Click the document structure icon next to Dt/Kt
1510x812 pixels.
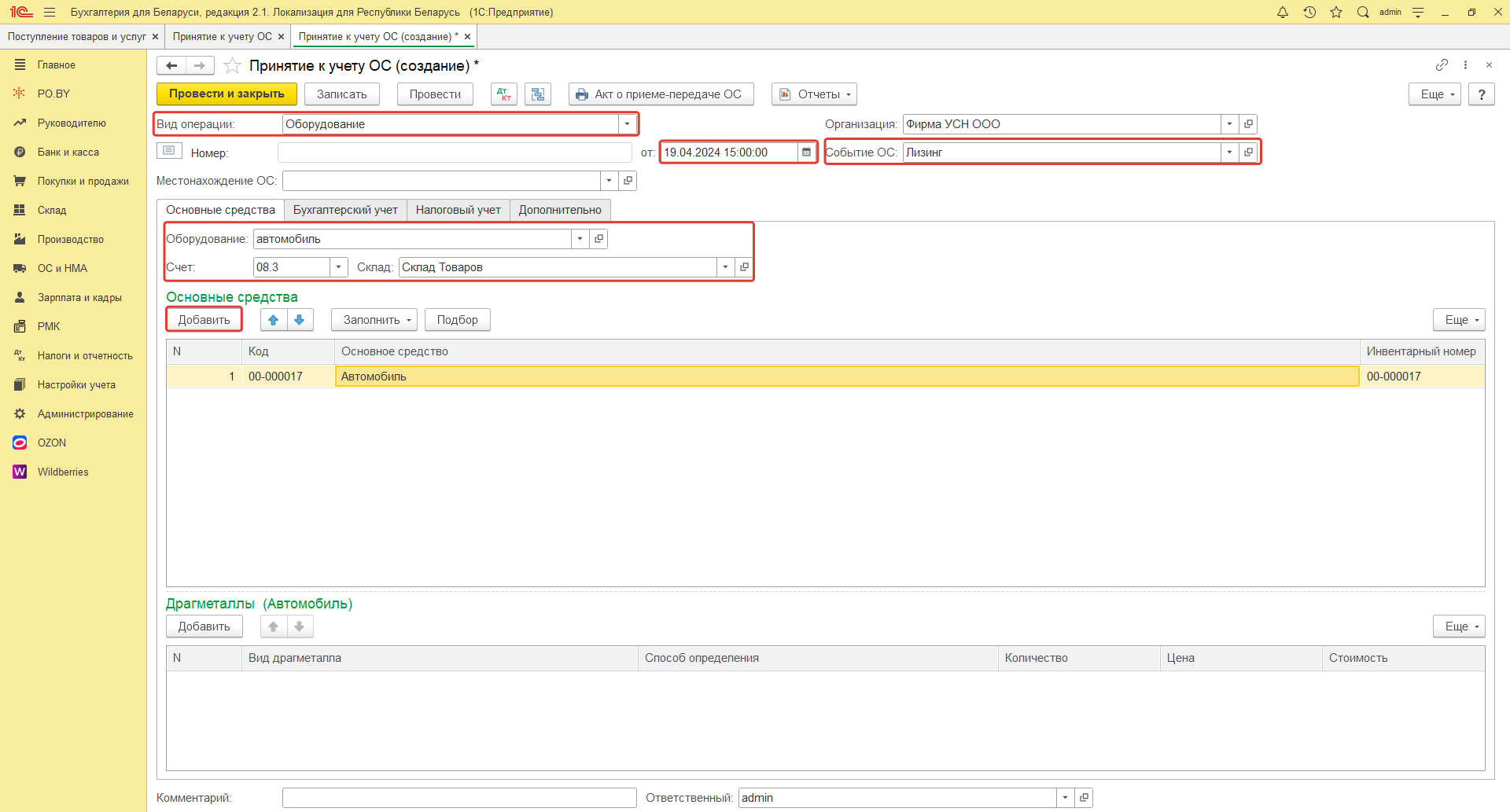[538, 94]
